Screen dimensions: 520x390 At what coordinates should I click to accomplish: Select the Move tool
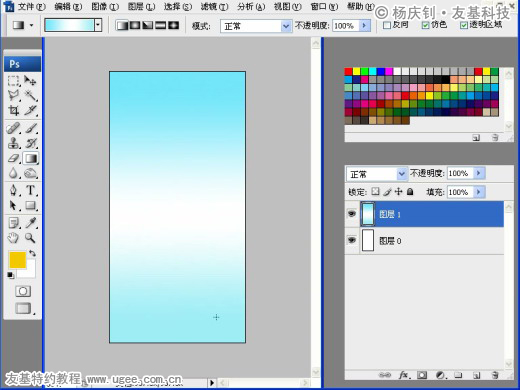30,81
